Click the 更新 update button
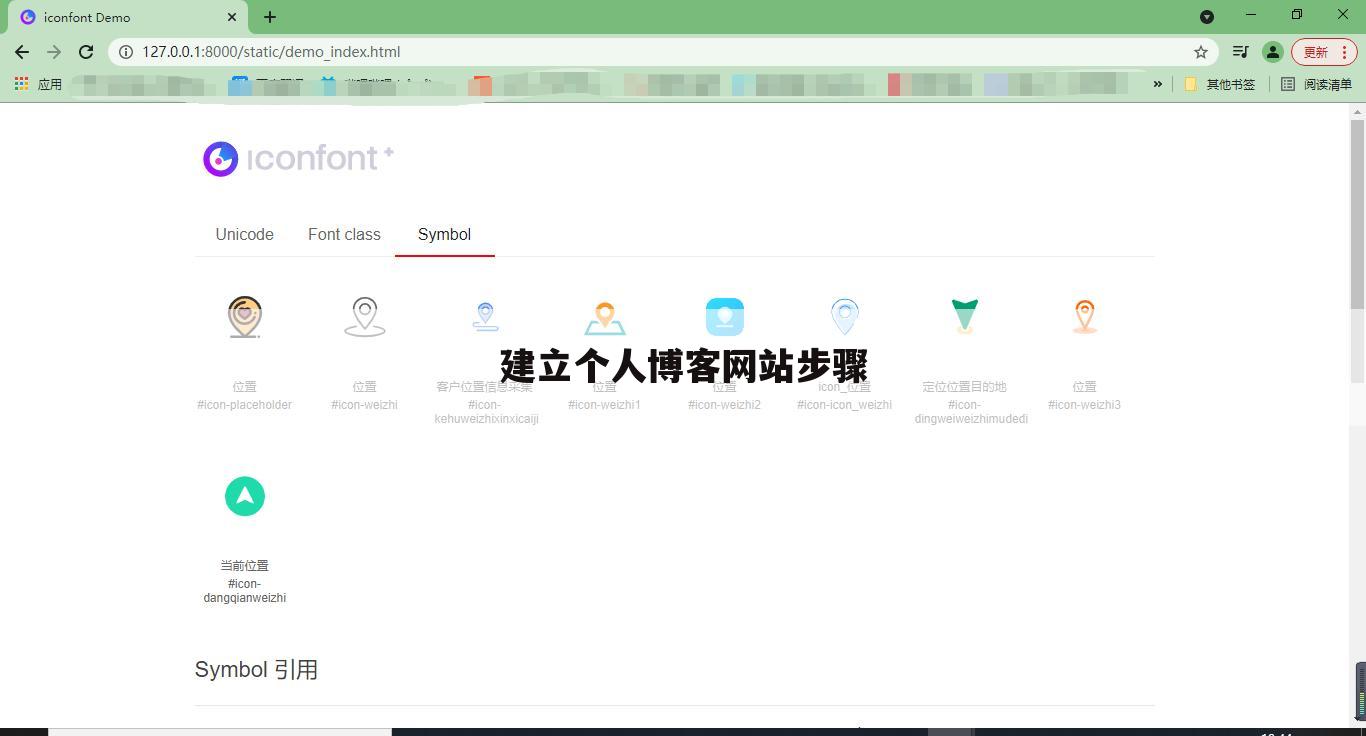 tap(1324, 52)
